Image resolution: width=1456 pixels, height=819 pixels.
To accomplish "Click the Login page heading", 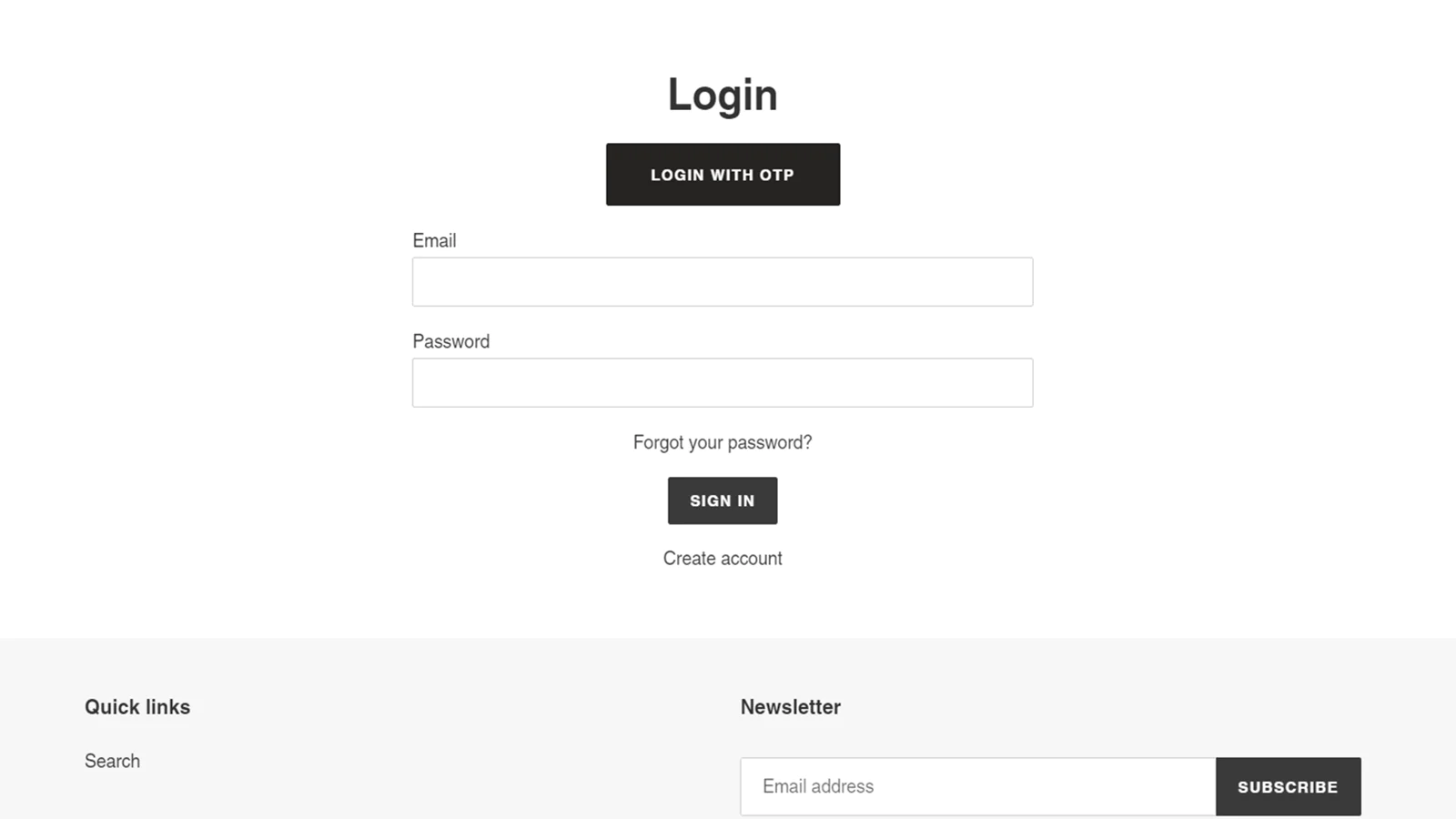I will [x=723, y=95].
